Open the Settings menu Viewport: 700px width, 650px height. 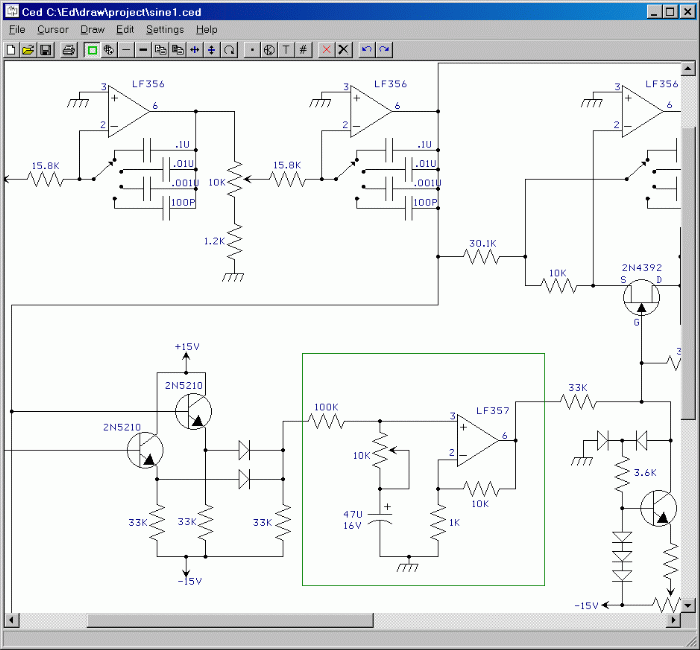coord(165,30)
